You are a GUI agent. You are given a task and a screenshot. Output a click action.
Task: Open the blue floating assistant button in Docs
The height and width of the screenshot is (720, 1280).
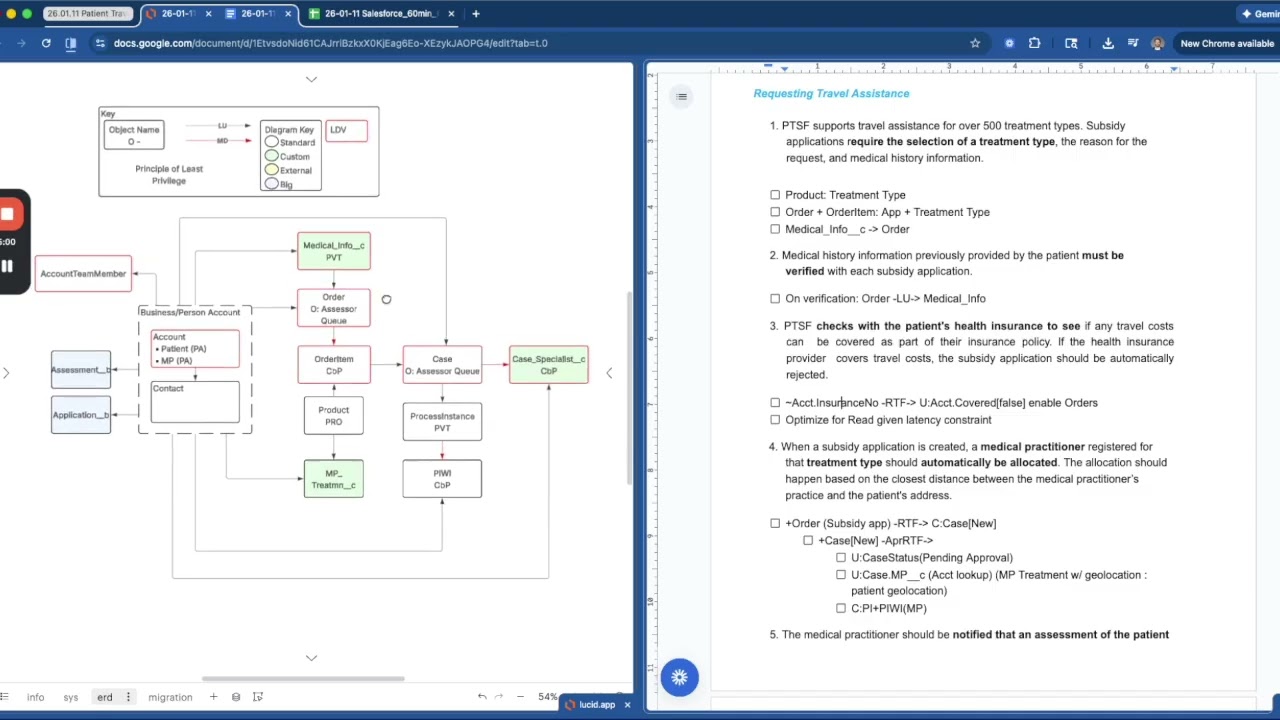coord(679,677)
